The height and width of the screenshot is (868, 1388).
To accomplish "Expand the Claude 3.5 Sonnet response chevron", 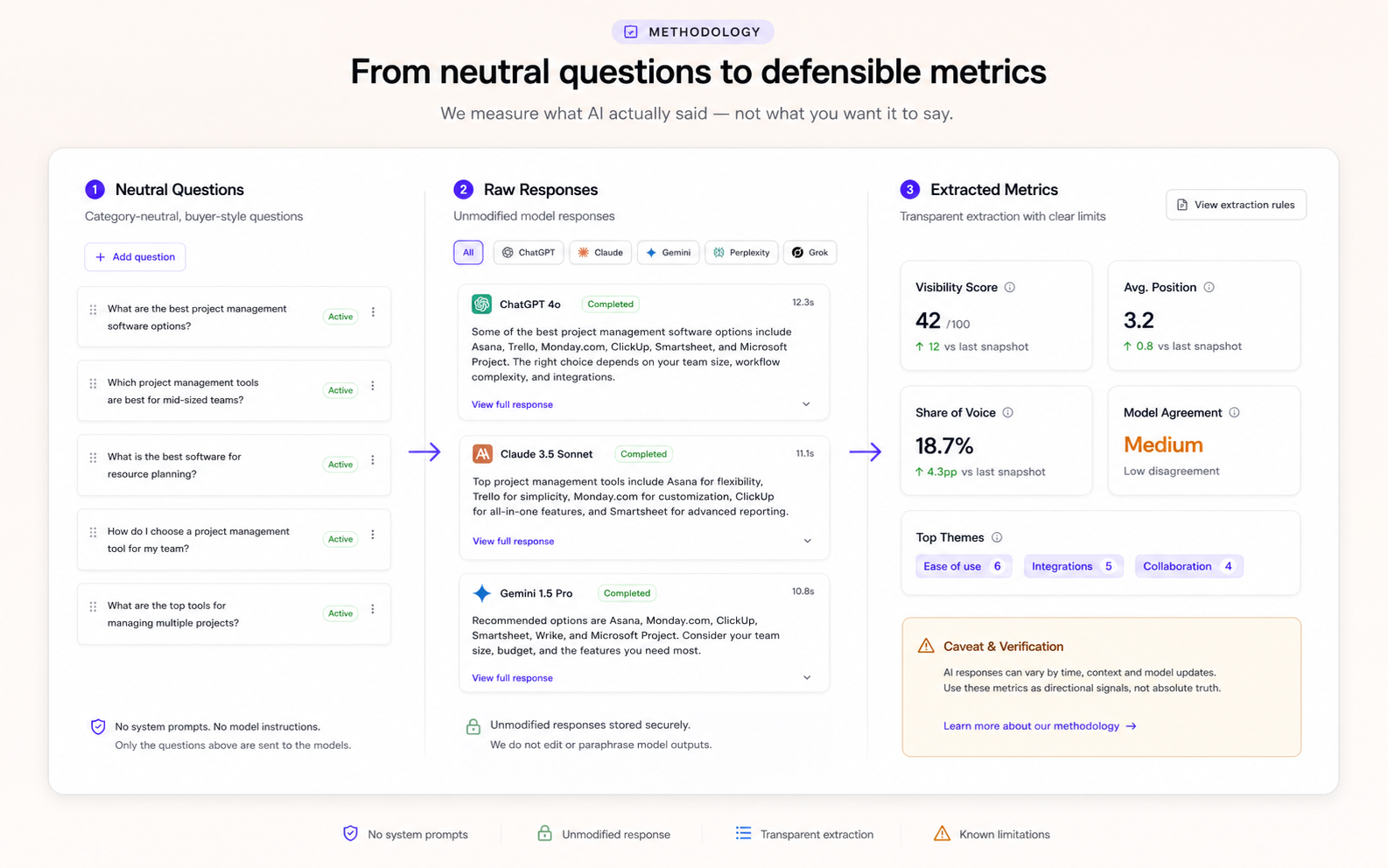I will coord(807,541).
